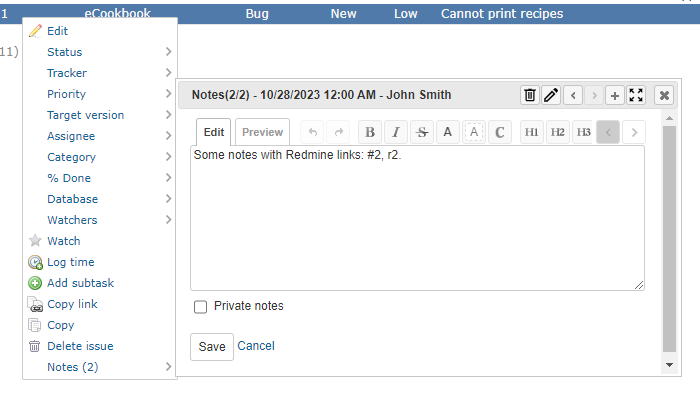Click the notes panel vertical scrollbar

[x=669, y=239]
